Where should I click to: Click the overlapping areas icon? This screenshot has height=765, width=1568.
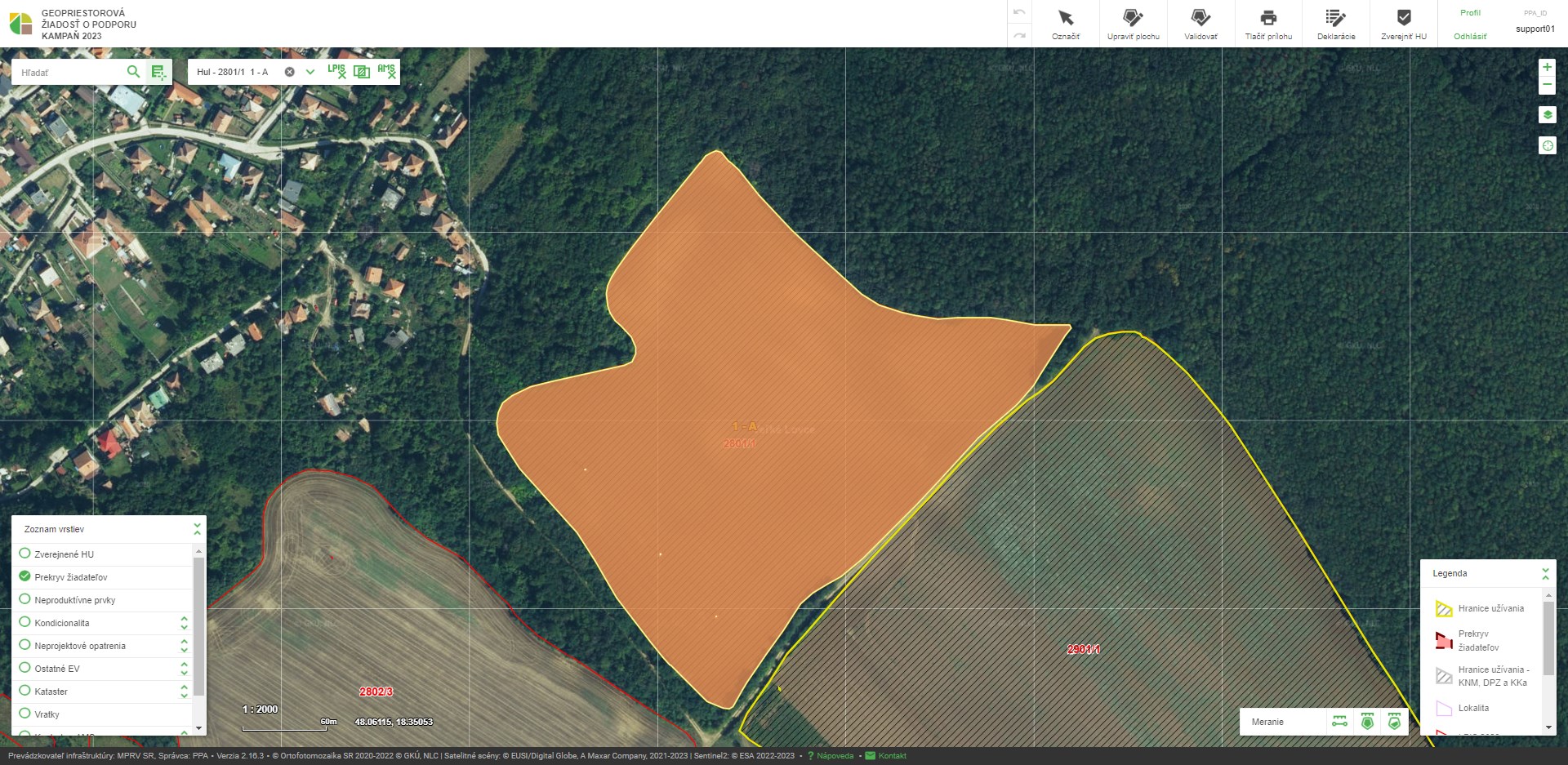point(362,72)
